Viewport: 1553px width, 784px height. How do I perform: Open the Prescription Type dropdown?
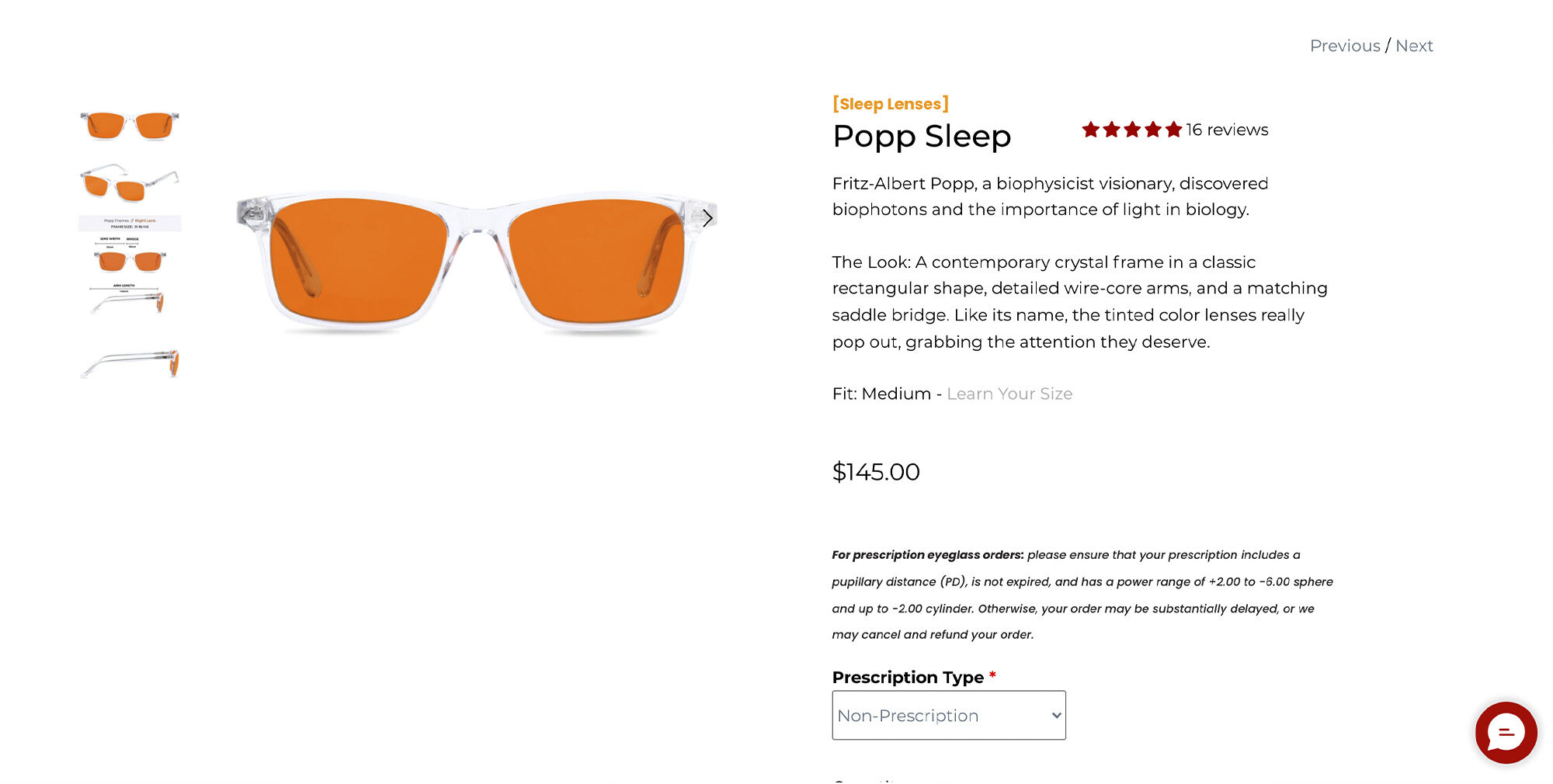coord(948,715)
